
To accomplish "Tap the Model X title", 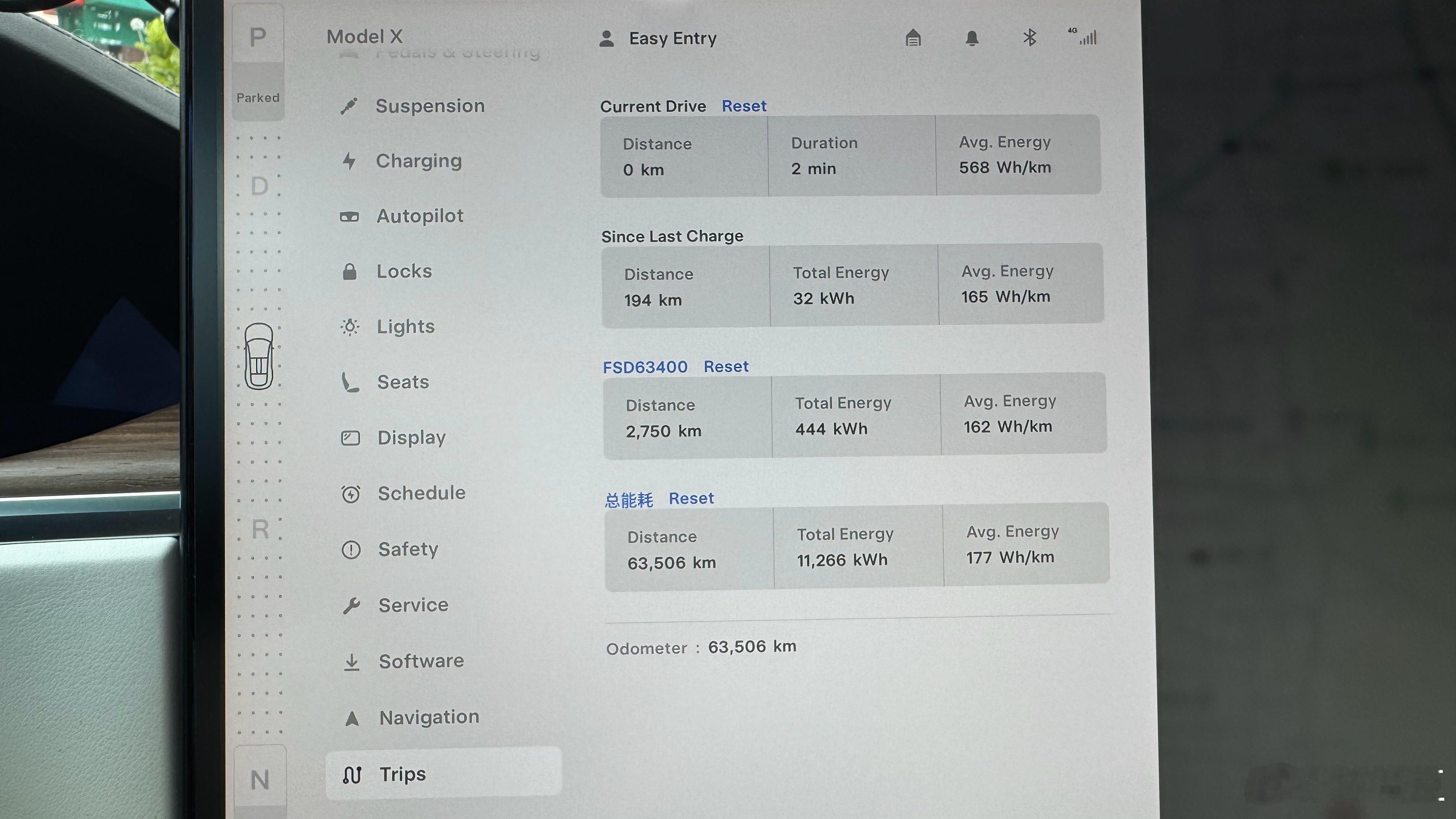I will [365, 37].
